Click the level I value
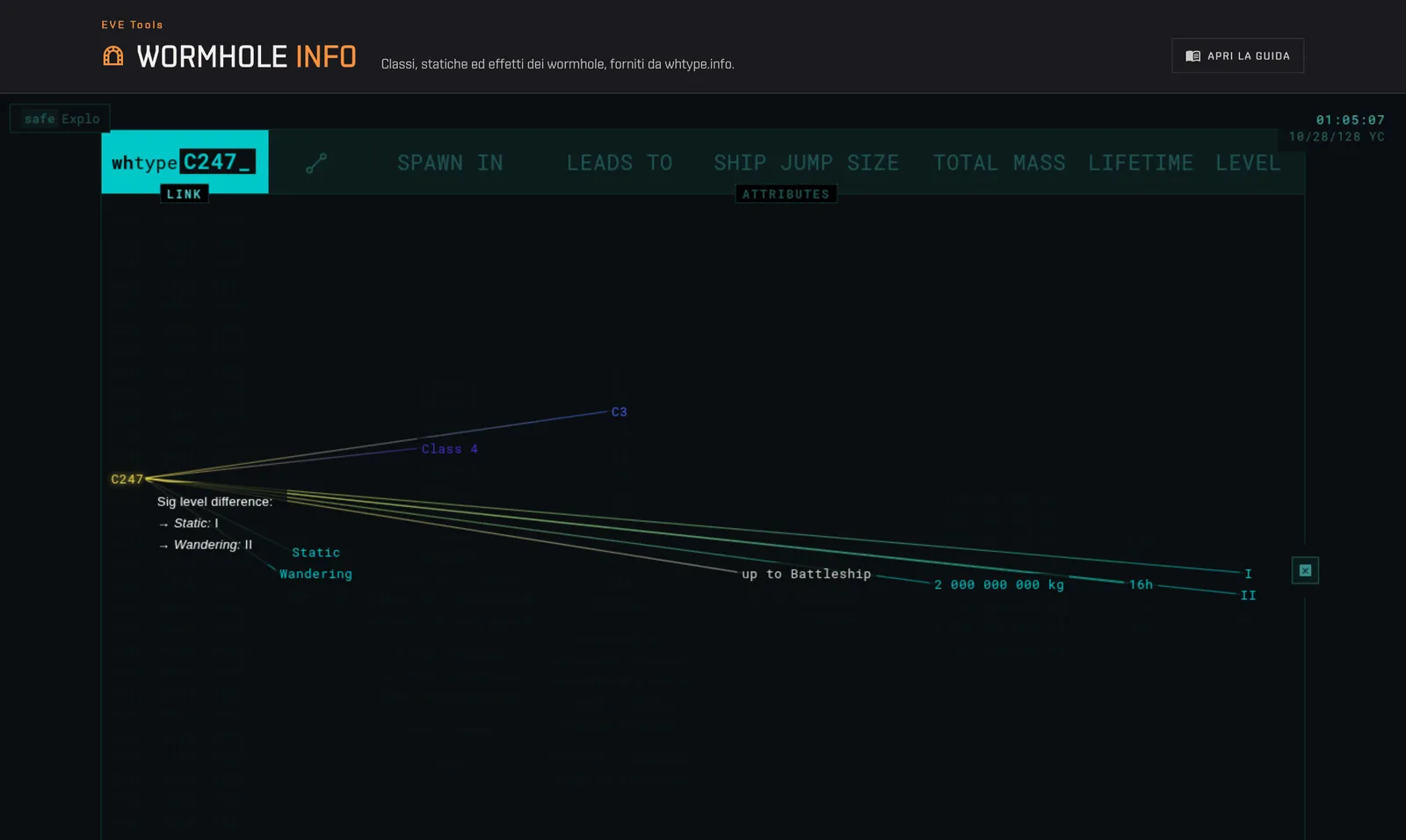Screen dimensions: 1406x840 pos(1248,574)
